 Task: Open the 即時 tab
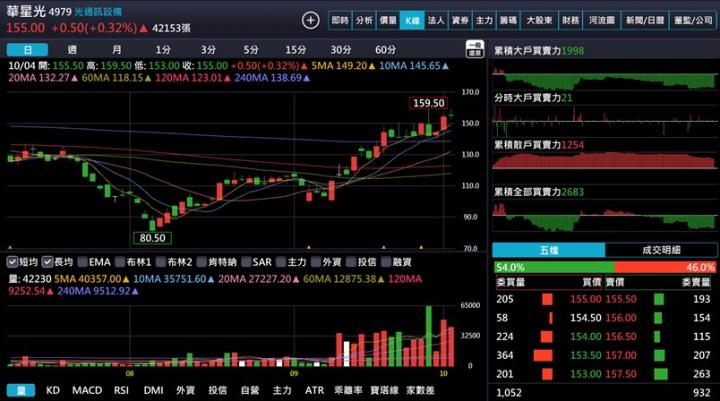point(340,20)
